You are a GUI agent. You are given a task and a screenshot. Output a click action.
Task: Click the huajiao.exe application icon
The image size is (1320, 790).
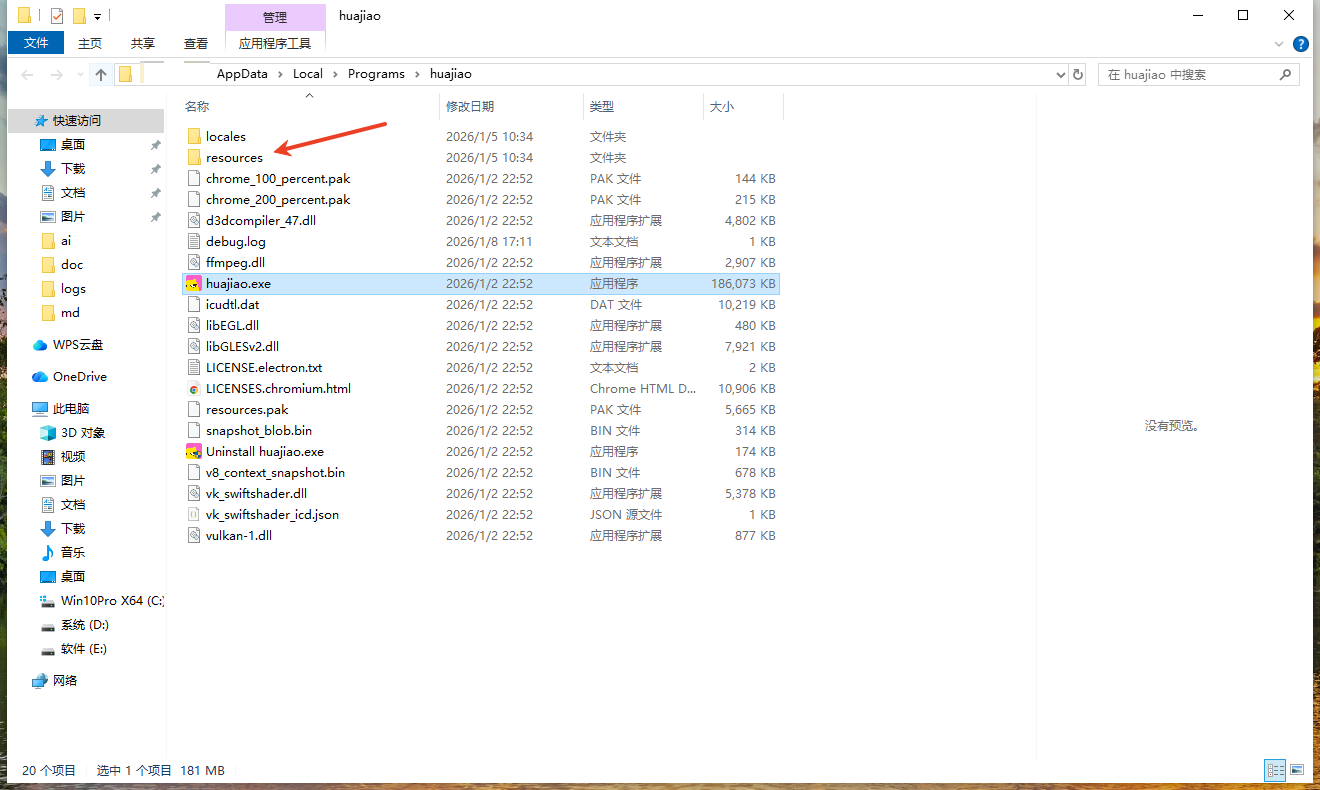point(194,284)
